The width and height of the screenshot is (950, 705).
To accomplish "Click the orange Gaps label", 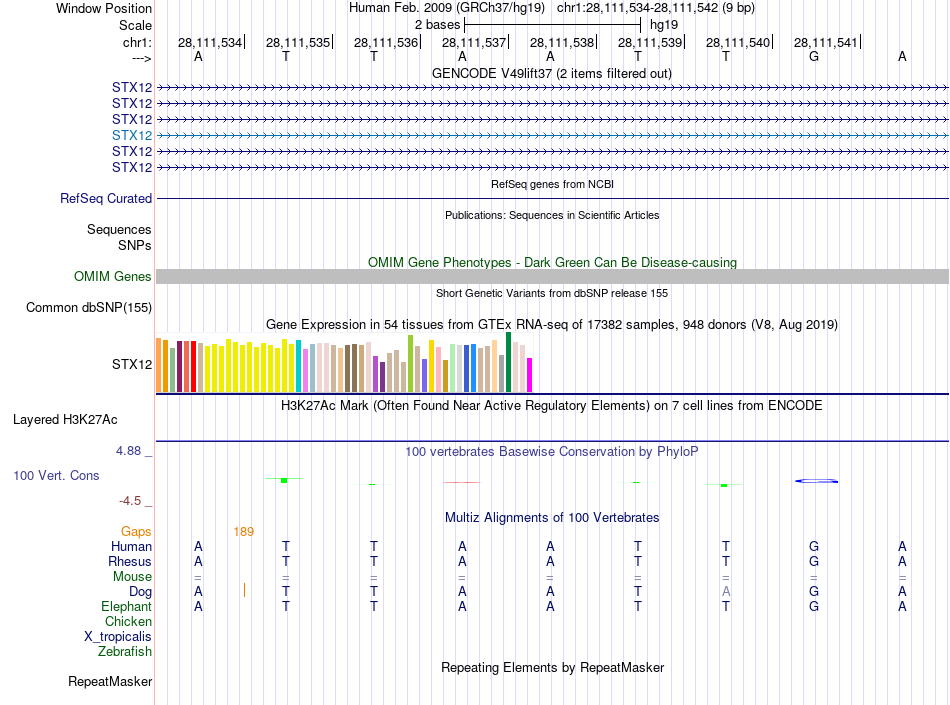I will pyautogui.click(x=136, y=532).
